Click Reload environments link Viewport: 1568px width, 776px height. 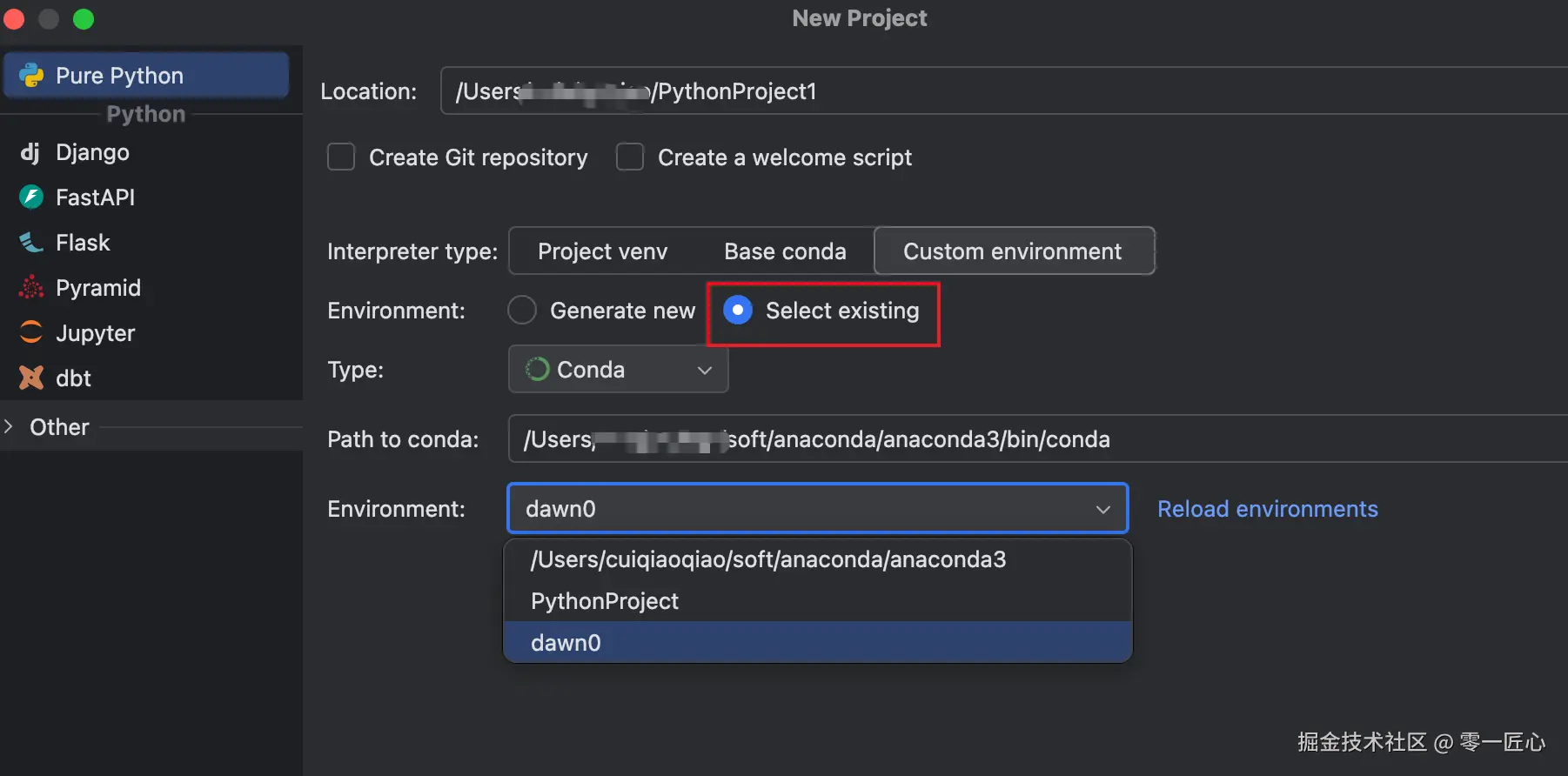1267,509
